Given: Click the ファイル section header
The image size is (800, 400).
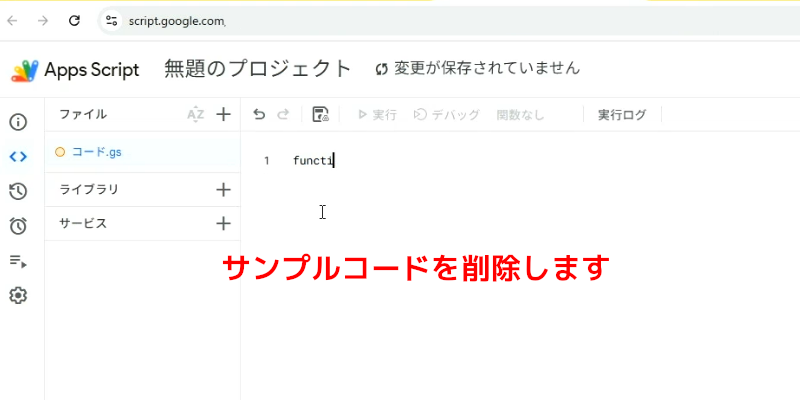Looking at the screenshot, I should pyautogui.click(x=83, y=114).
